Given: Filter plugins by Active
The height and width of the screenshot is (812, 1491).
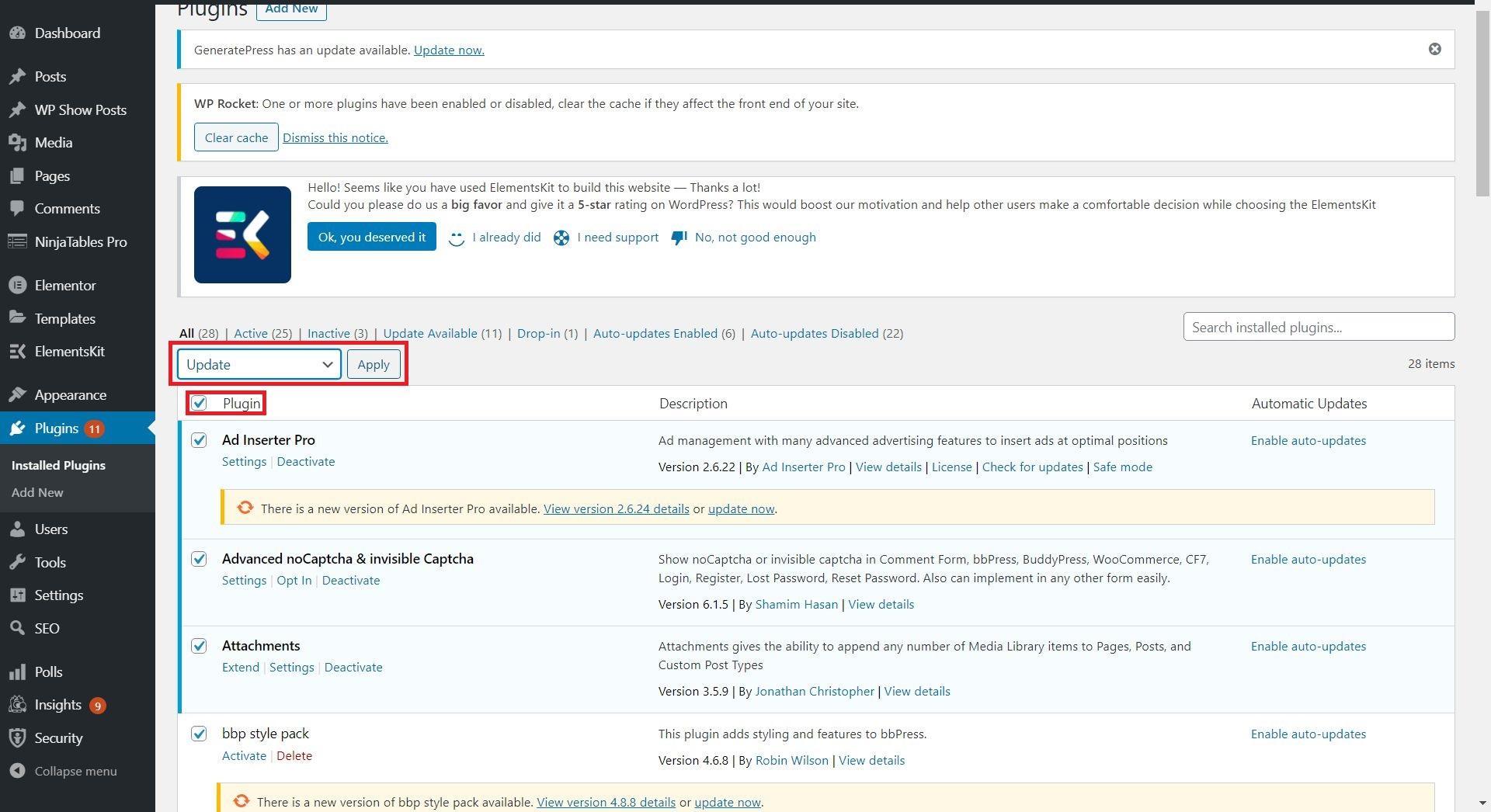Looking at the screenshot, I should pyautogui.click(x=251, y=333).
